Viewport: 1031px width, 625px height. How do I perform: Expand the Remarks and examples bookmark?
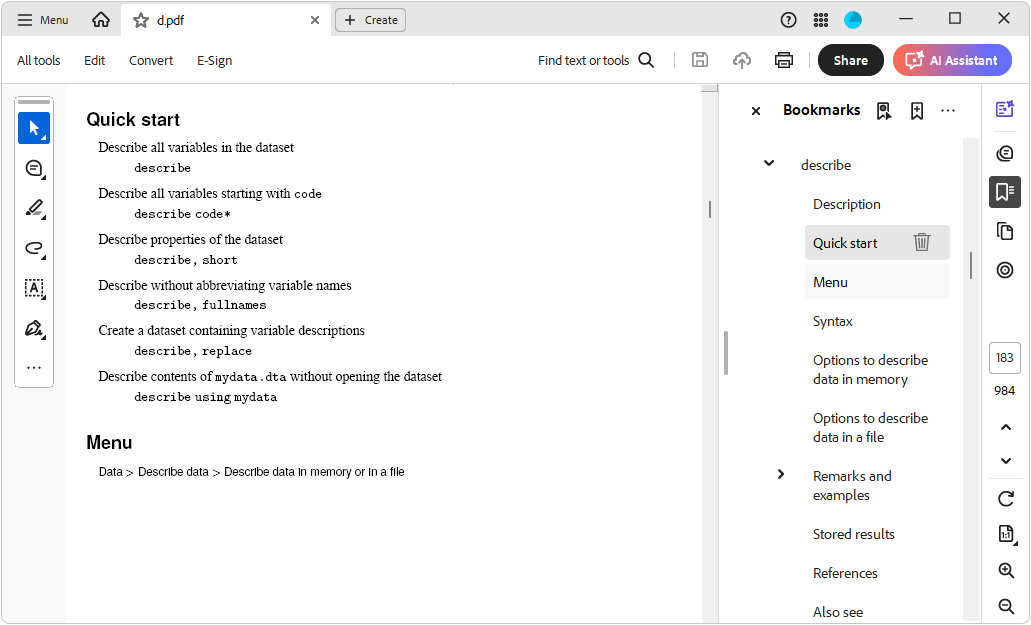[780, 475]
